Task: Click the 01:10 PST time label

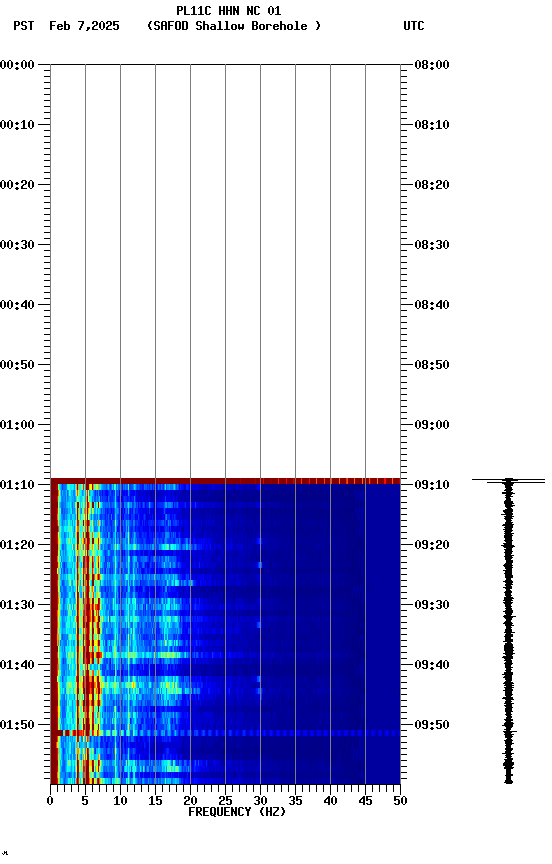Action: pyautogui.click(x=17, y=485)
